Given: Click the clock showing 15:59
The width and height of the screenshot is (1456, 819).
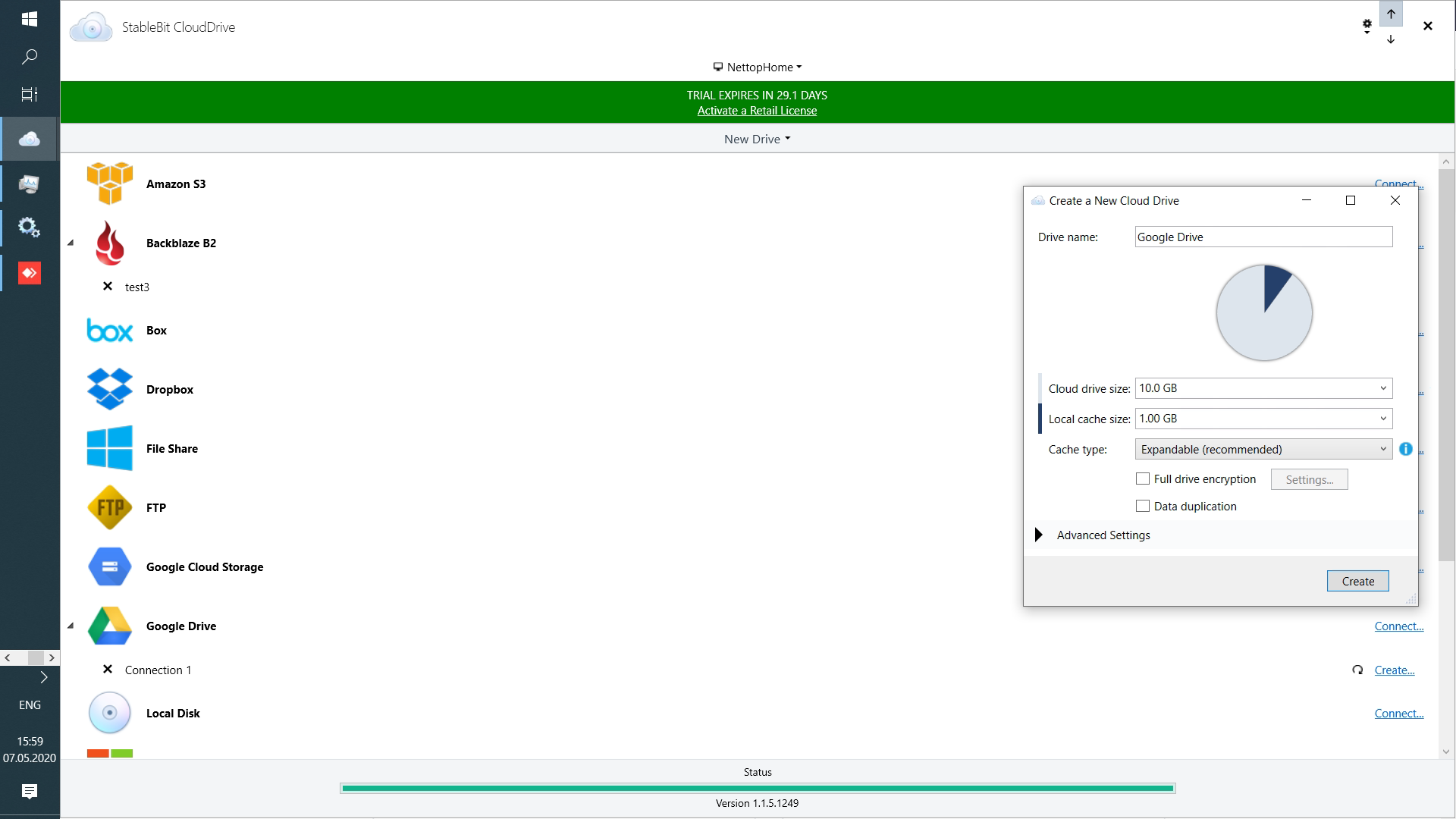Looking at the screenshot, I should (x=30, y=741).
